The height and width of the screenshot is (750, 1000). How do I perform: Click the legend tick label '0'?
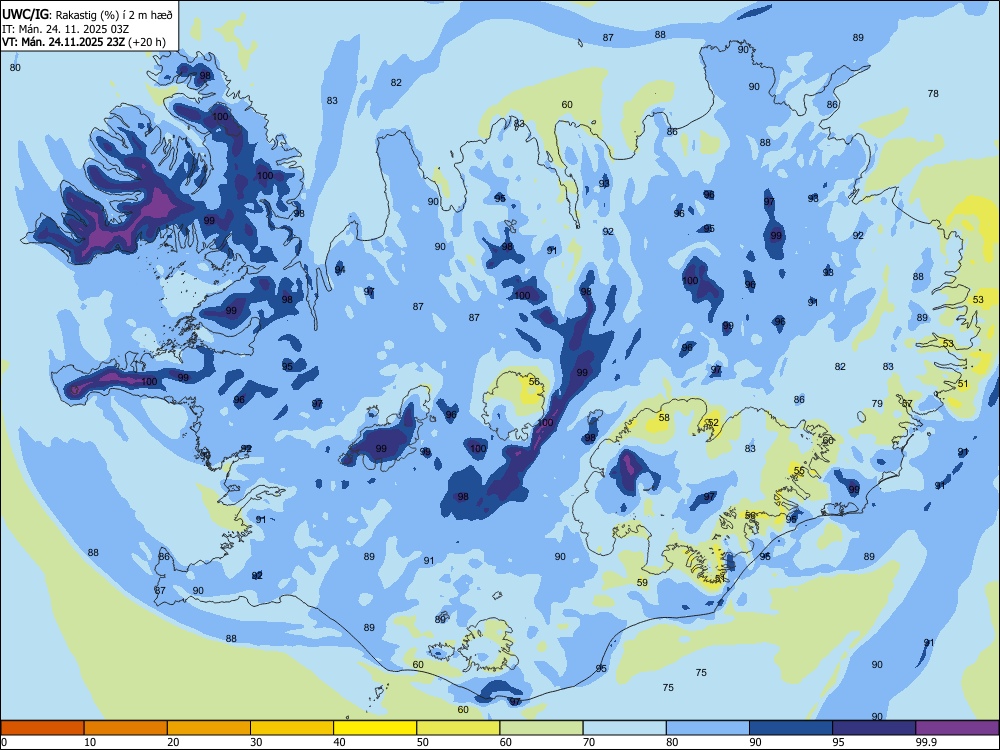4,742
